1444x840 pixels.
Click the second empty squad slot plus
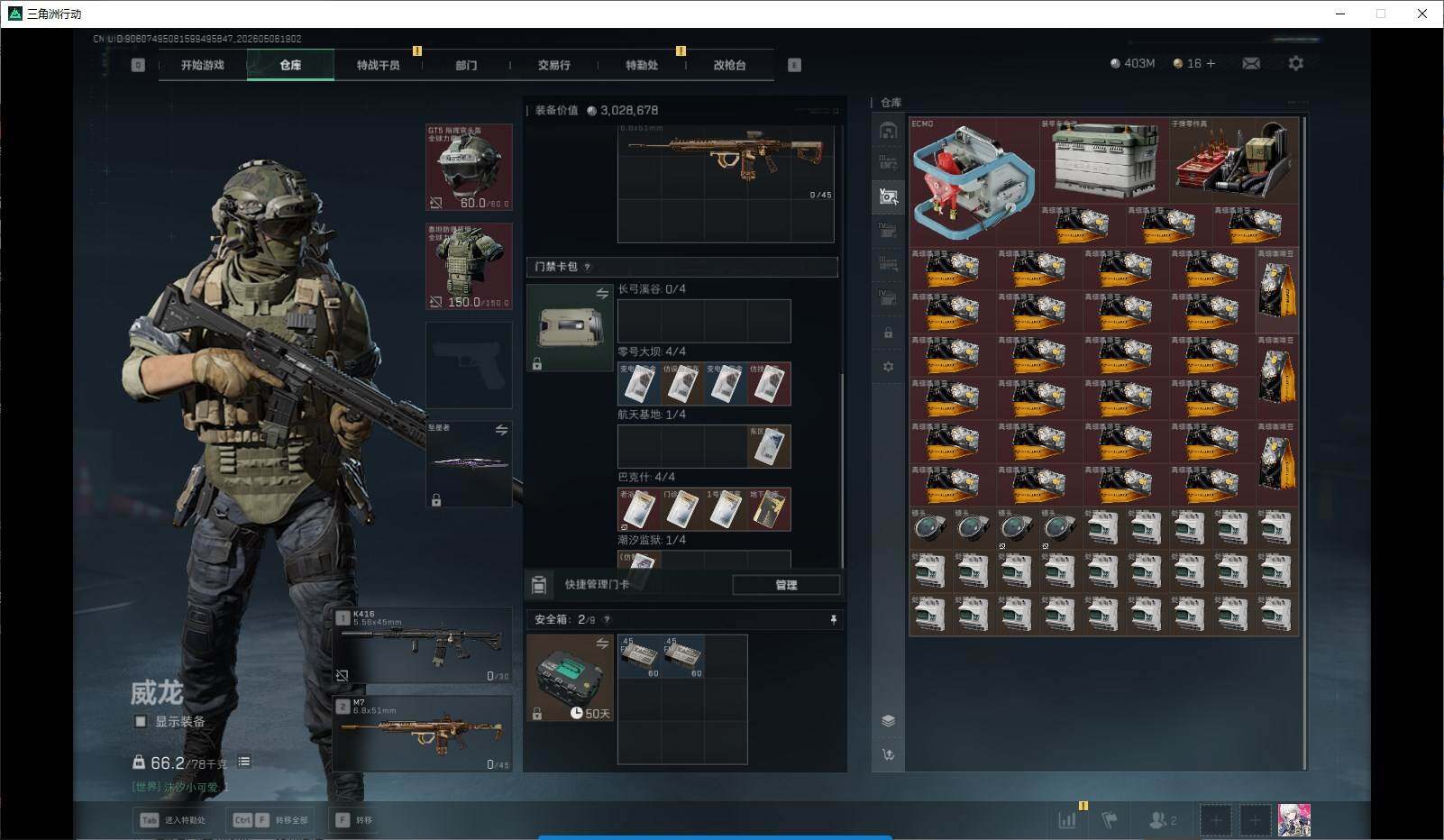[x=1255, y=820]
